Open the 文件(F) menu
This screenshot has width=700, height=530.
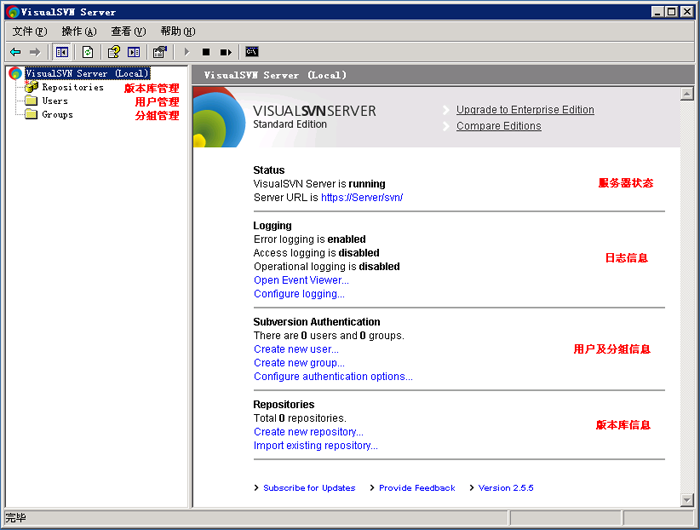[x=29, y=31]
